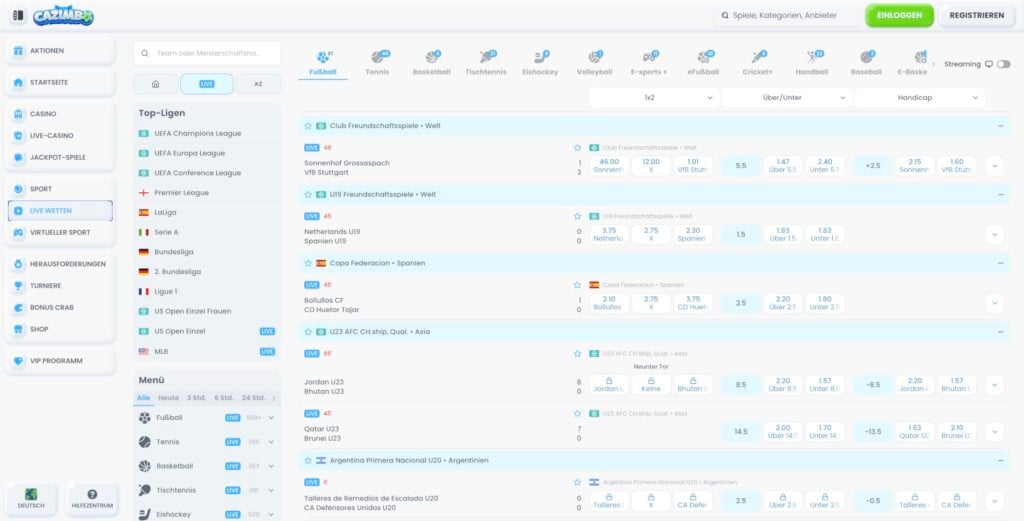Screen dimensions: 1024x521
Task: Click the Registrieren button
Action: (976, 16)
